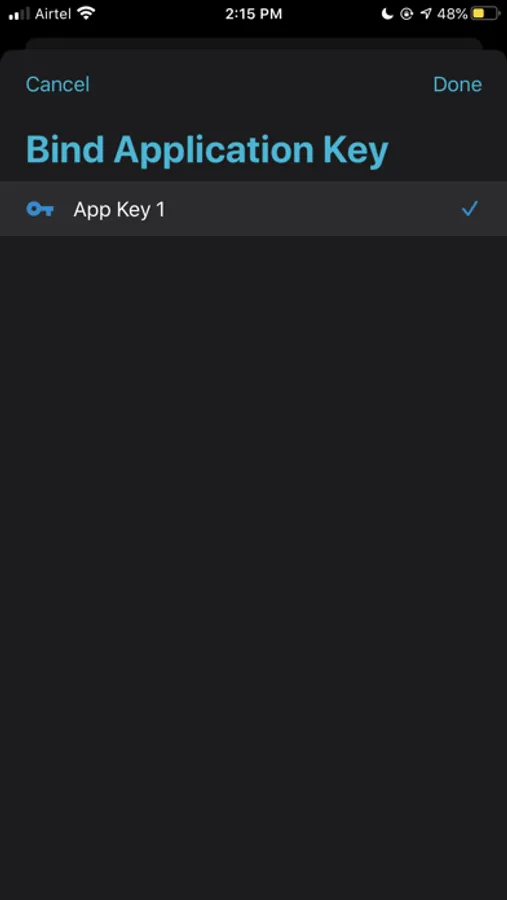Tap the 48% battery percentage text
This screenshot has height=900, width=507.
coord(452,14)
